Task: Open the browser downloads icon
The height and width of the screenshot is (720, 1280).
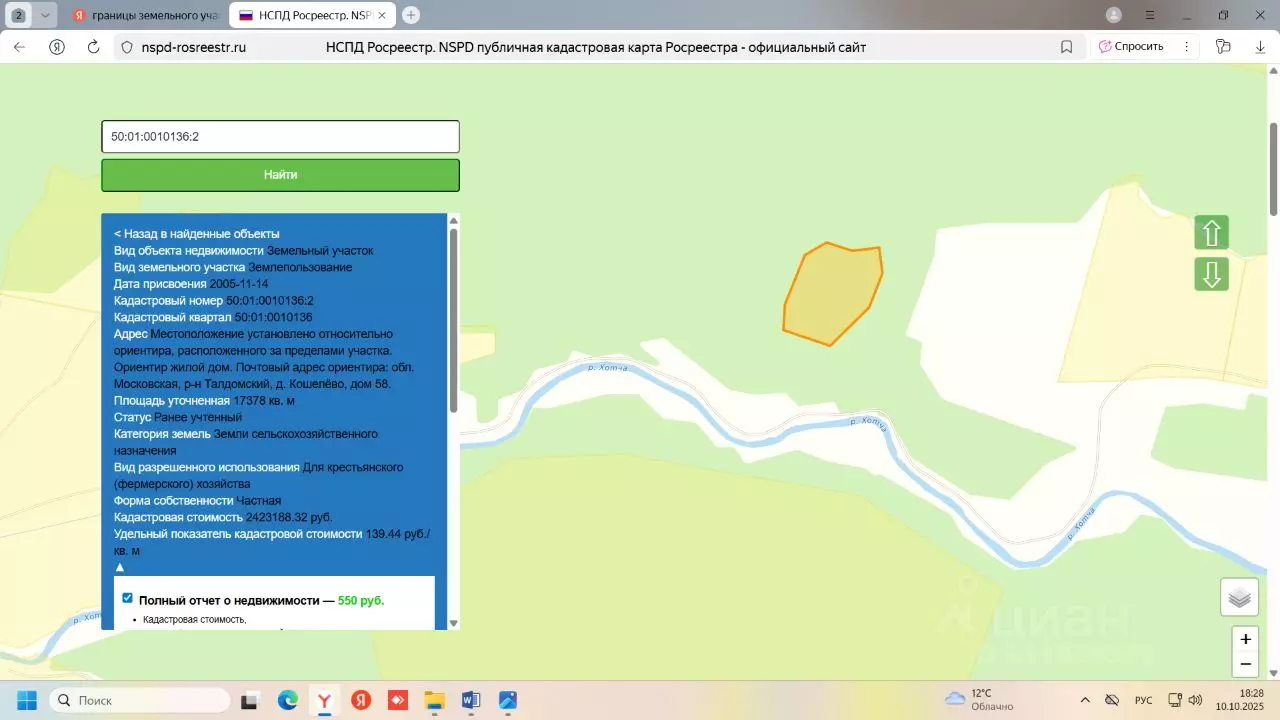Action: coord(1260,47)
